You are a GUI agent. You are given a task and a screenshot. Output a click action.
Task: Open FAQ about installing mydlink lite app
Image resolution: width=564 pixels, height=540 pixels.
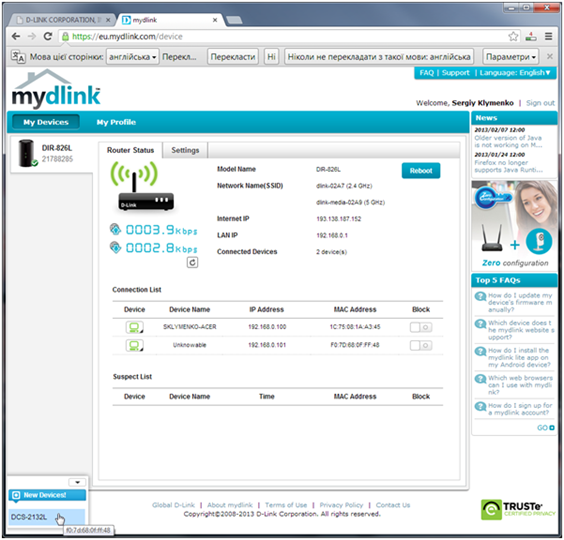[519, 358]
